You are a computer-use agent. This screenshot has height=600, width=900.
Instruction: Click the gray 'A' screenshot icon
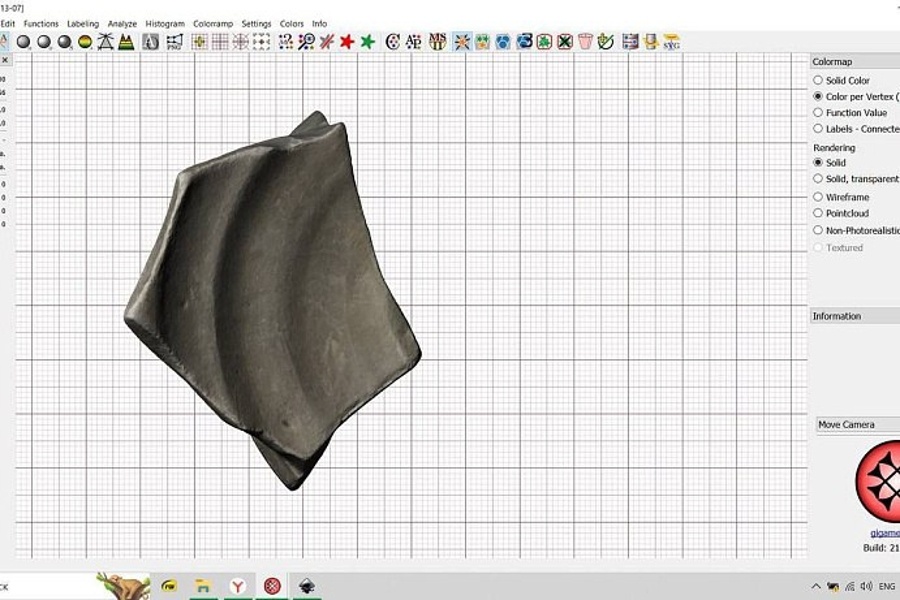click(x=150, y=42)
